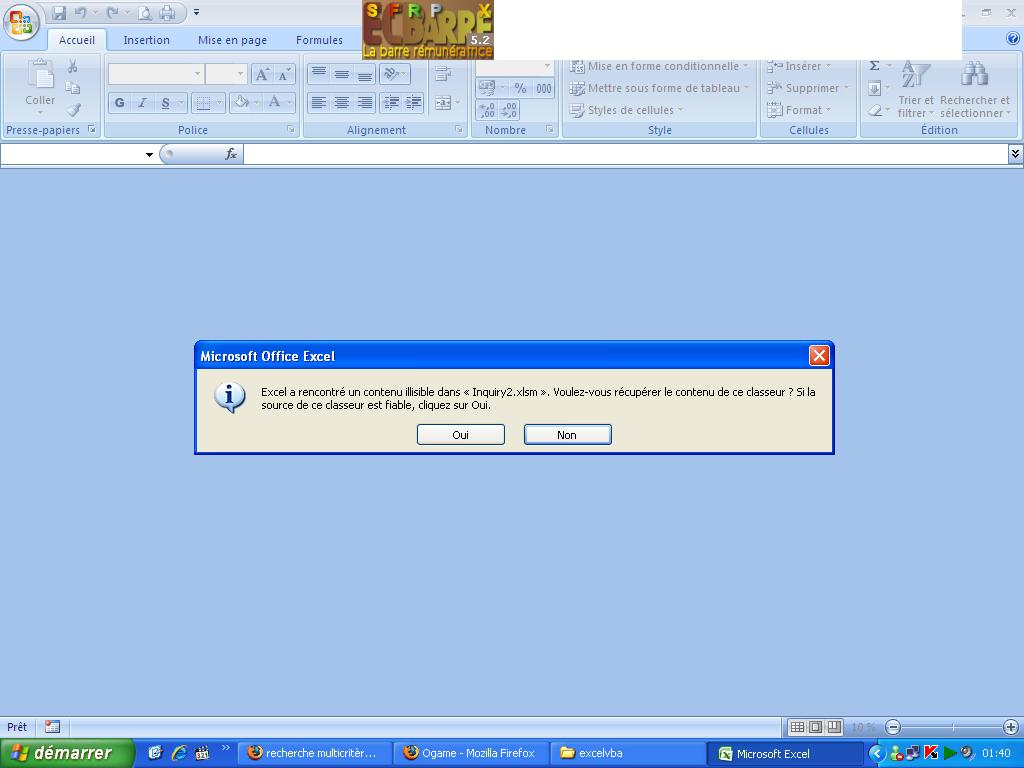Click the Copy icon
The width and height of the screenshot is (1024, 768).
click(72, 88)
